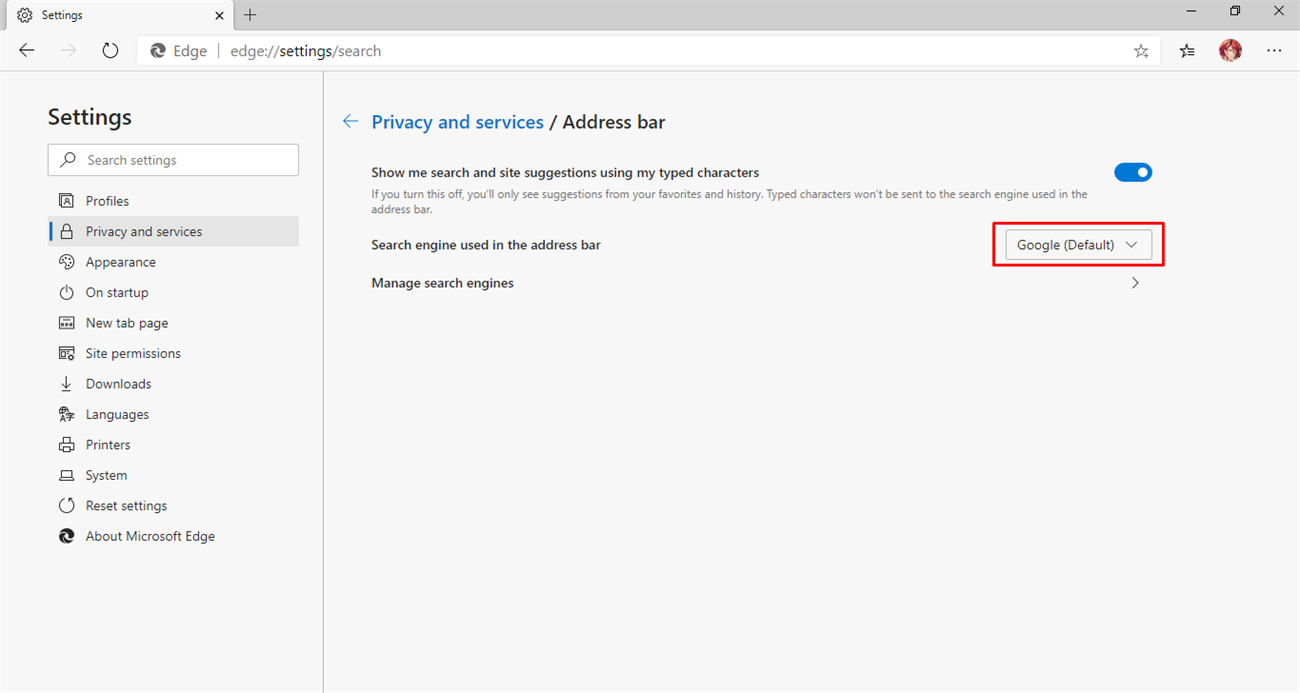The width and height of the screenshot is (1300, 693).
Task: Open new tab with plus icon
Action: pyautogui.click(x=250, y=15)
